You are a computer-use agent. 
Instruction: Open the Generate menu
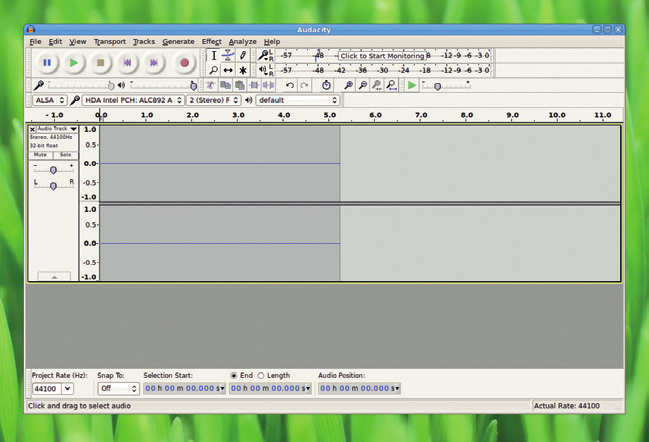pos(178,41)
